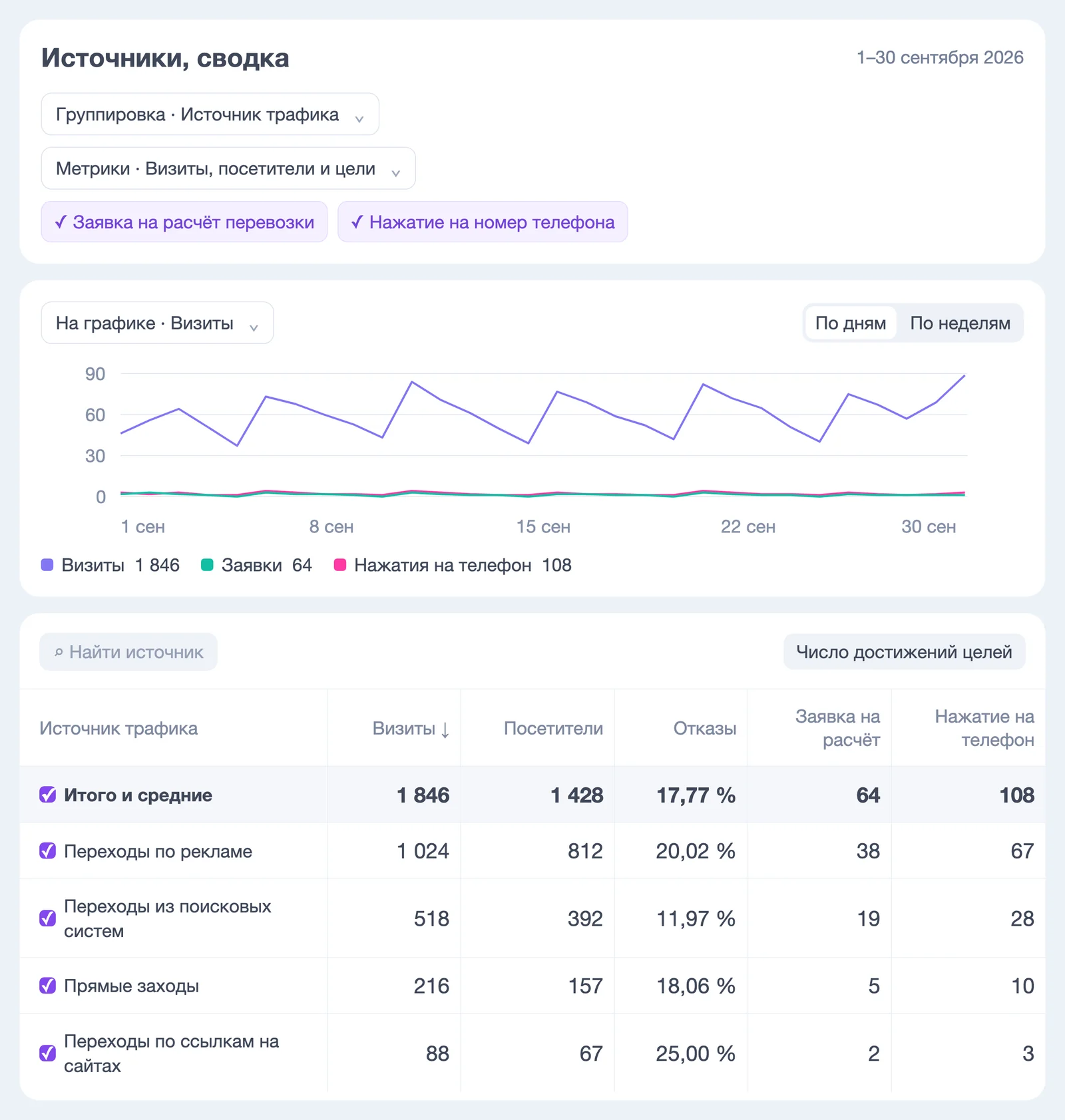Toggle the Переходы по рекламе checkbox

pos(48,850)
